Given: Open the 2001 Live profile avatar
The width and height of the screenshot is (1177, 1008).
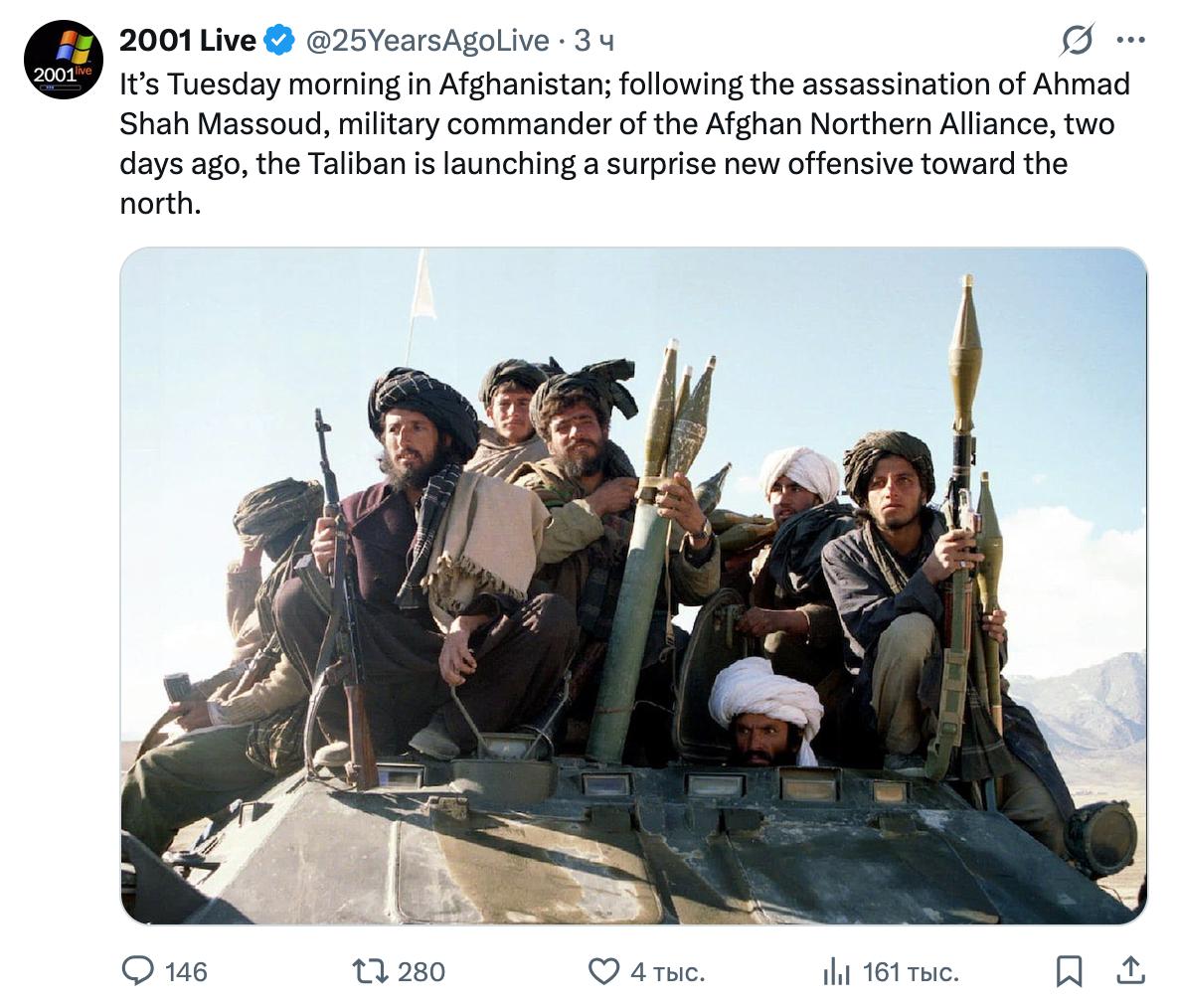Looking at the screenshot, I should tap(63, 60).
